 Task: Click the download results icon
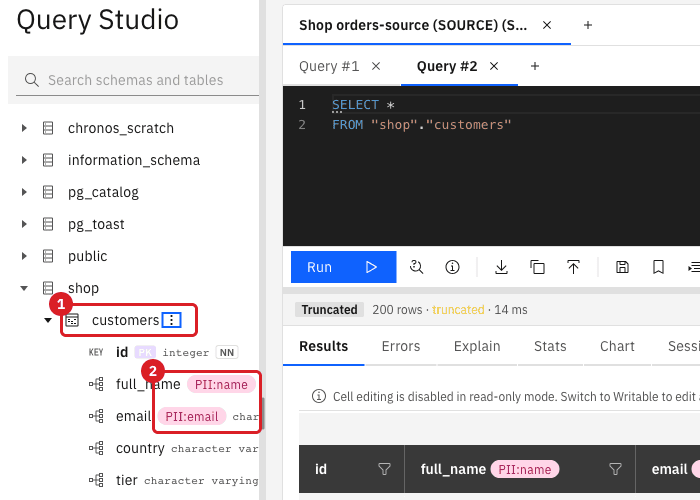[501, 267]
